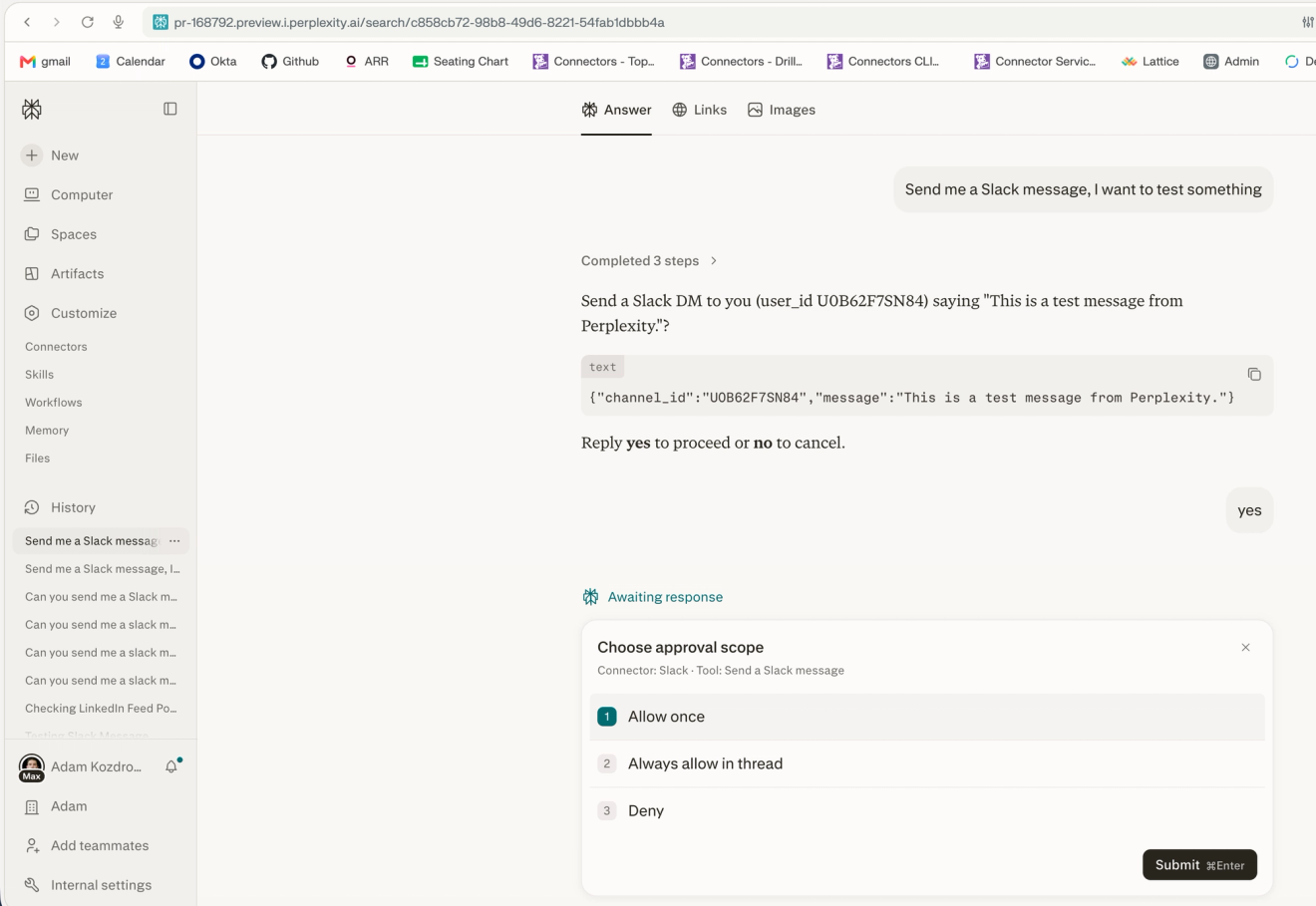Screen dimensions: 1316x906
Task: Click the Perplexity icon beside Awaiting response
Action: [590, 597]
